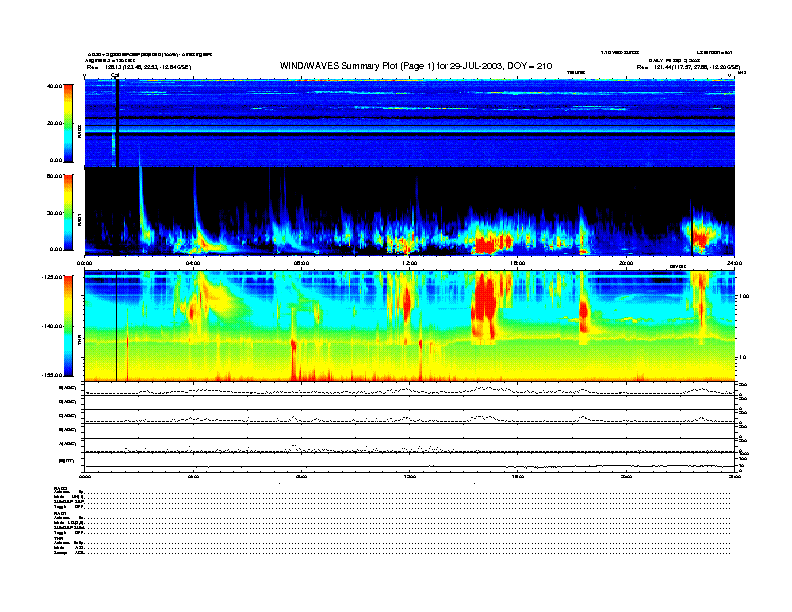792x612 pixels.
Task: Click the 24:00 tick label under RAD1
Action: point(734,263)
